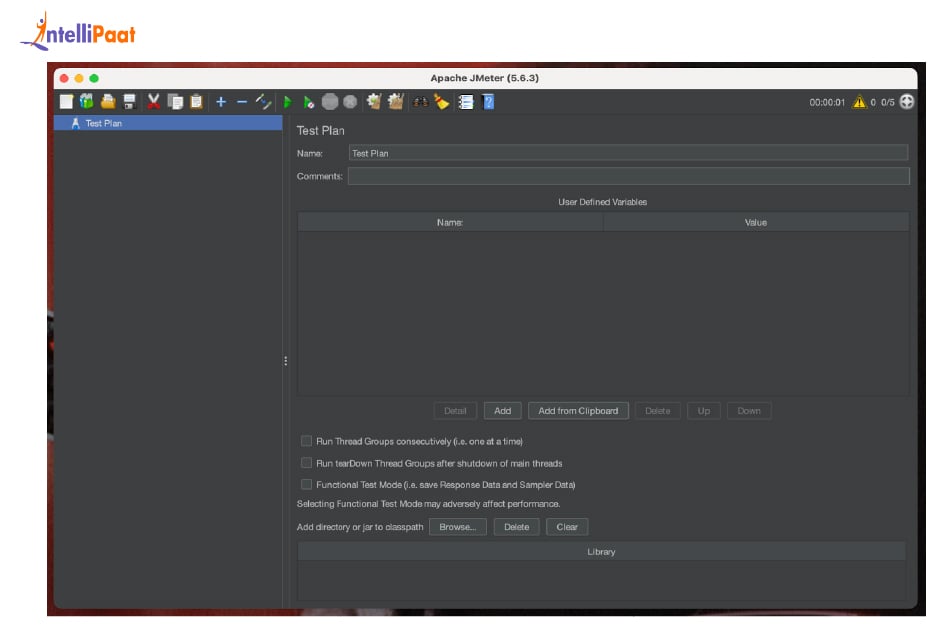The height and width of the screenshot is (630, 950).
Task: Click the Cut scissors icon
Action: (153, 102)
